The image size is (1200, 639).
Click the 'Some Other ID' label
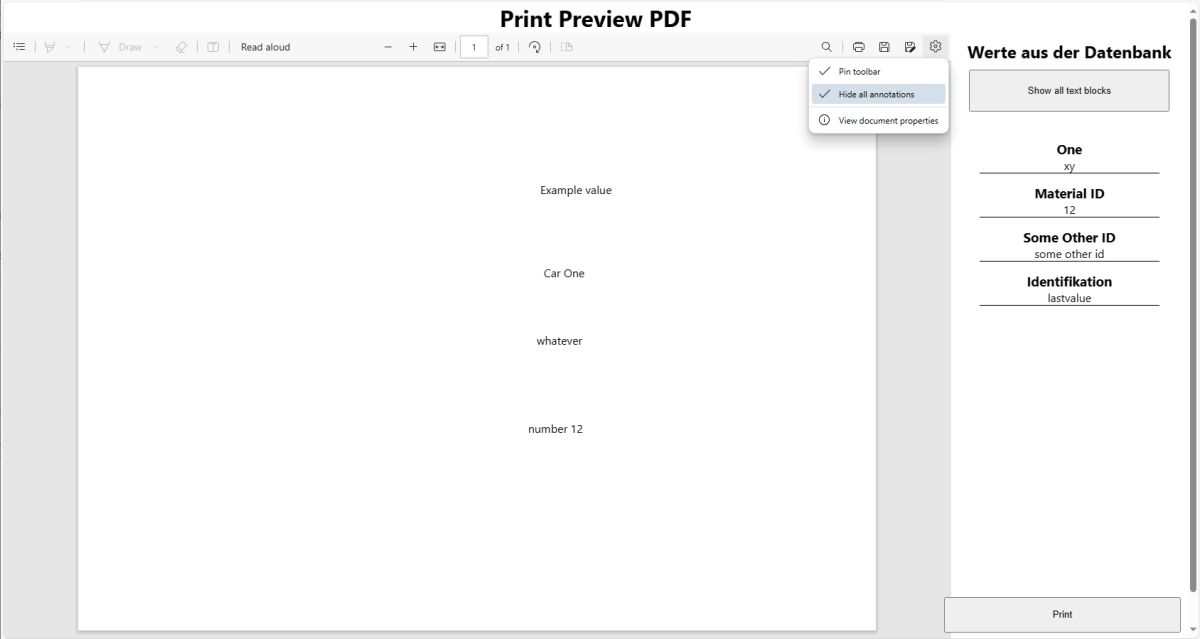click(1069, 238)
